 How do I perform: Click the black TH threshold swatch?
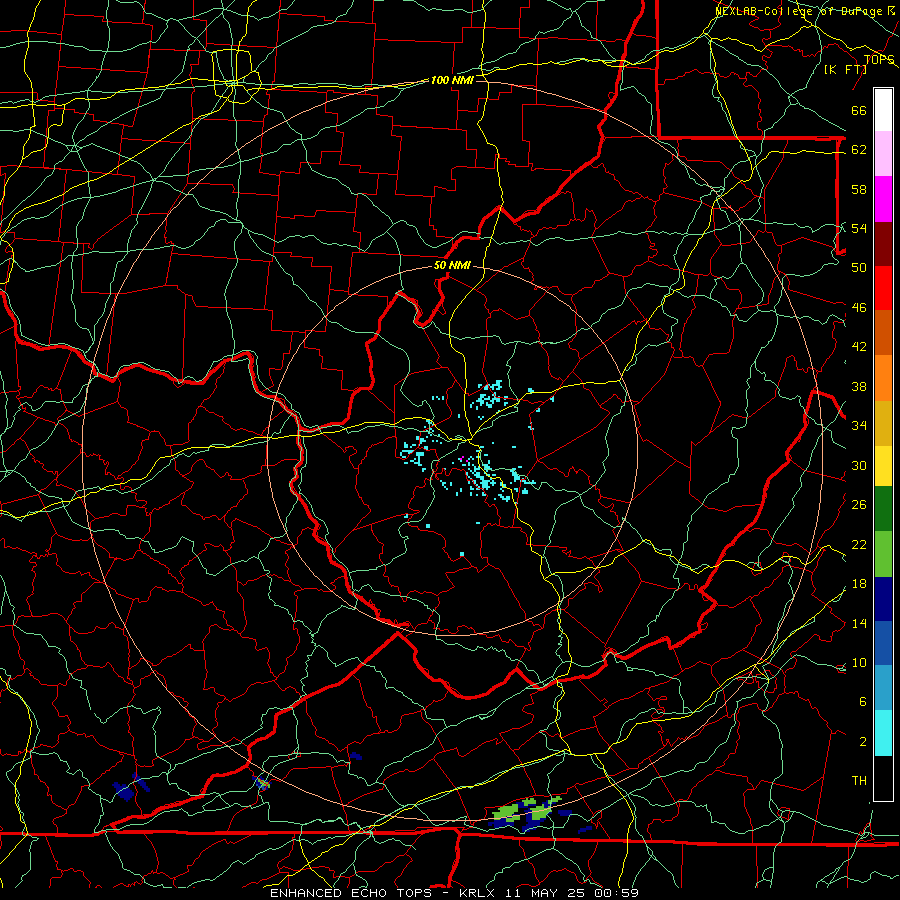click(x=883, y=778)
